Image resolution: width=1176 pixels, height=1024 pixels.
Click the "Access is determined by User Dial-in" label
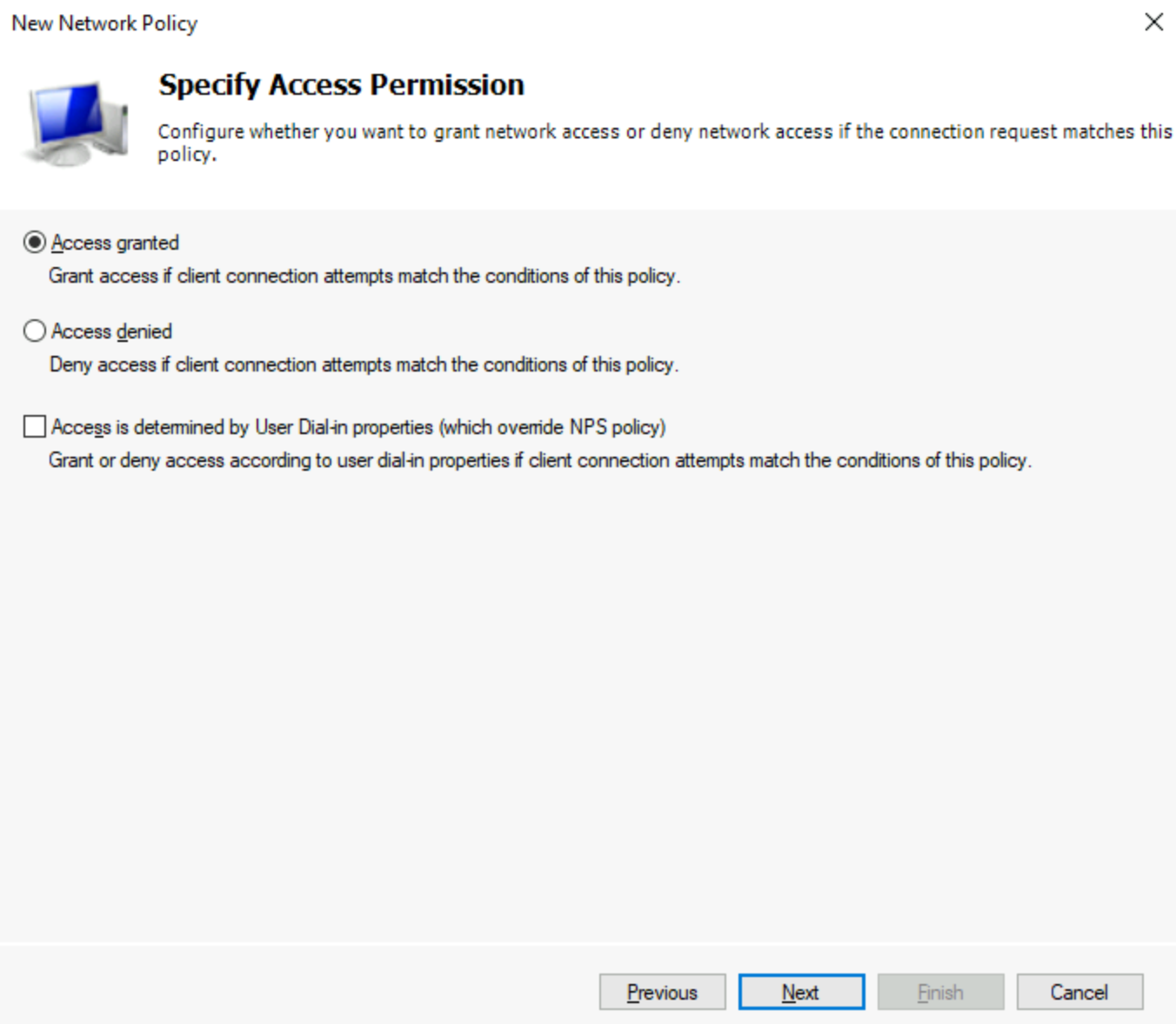[242, 427]
